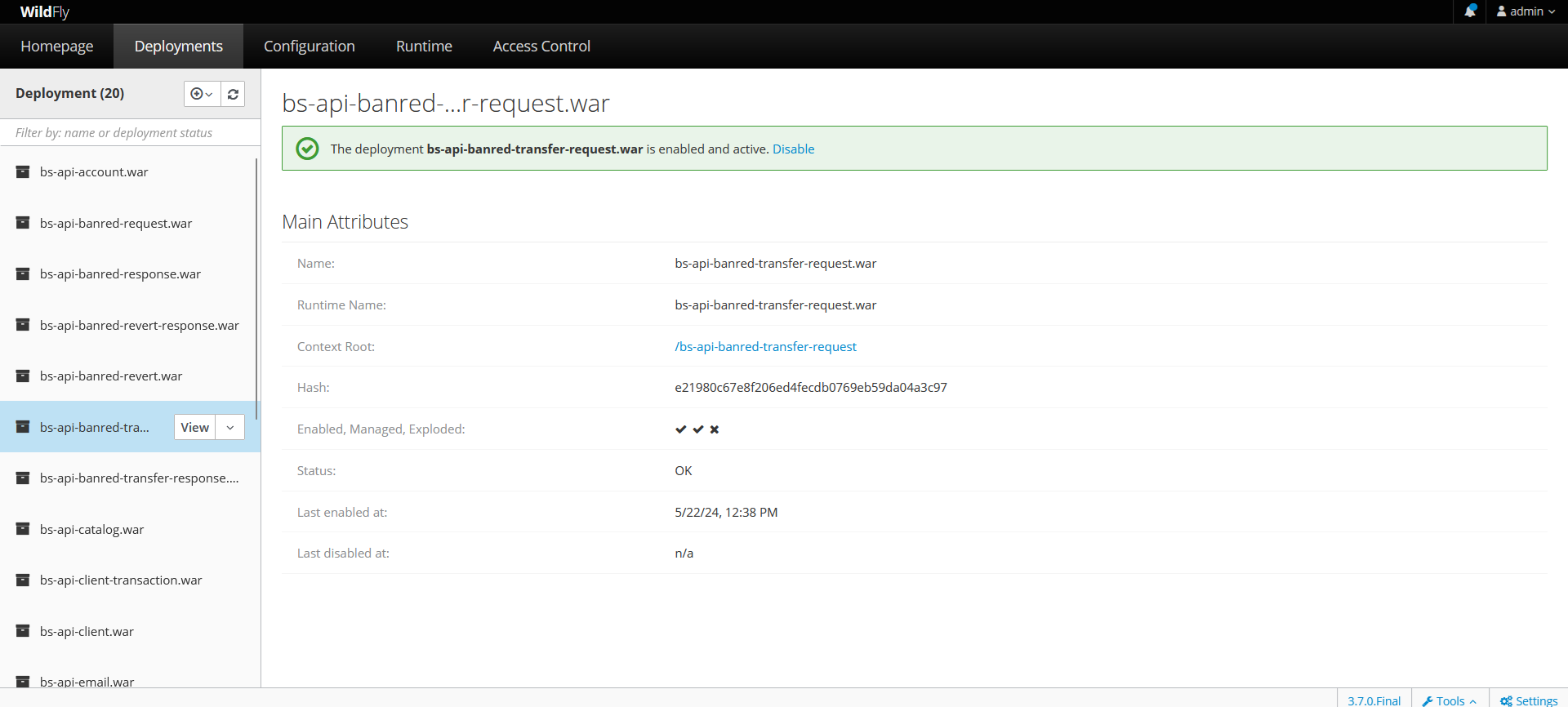The width and height of the screenshot is (1568, 707).
Task: Disable the bs-api-banred-transfer-request deployment
Action: 793,149
